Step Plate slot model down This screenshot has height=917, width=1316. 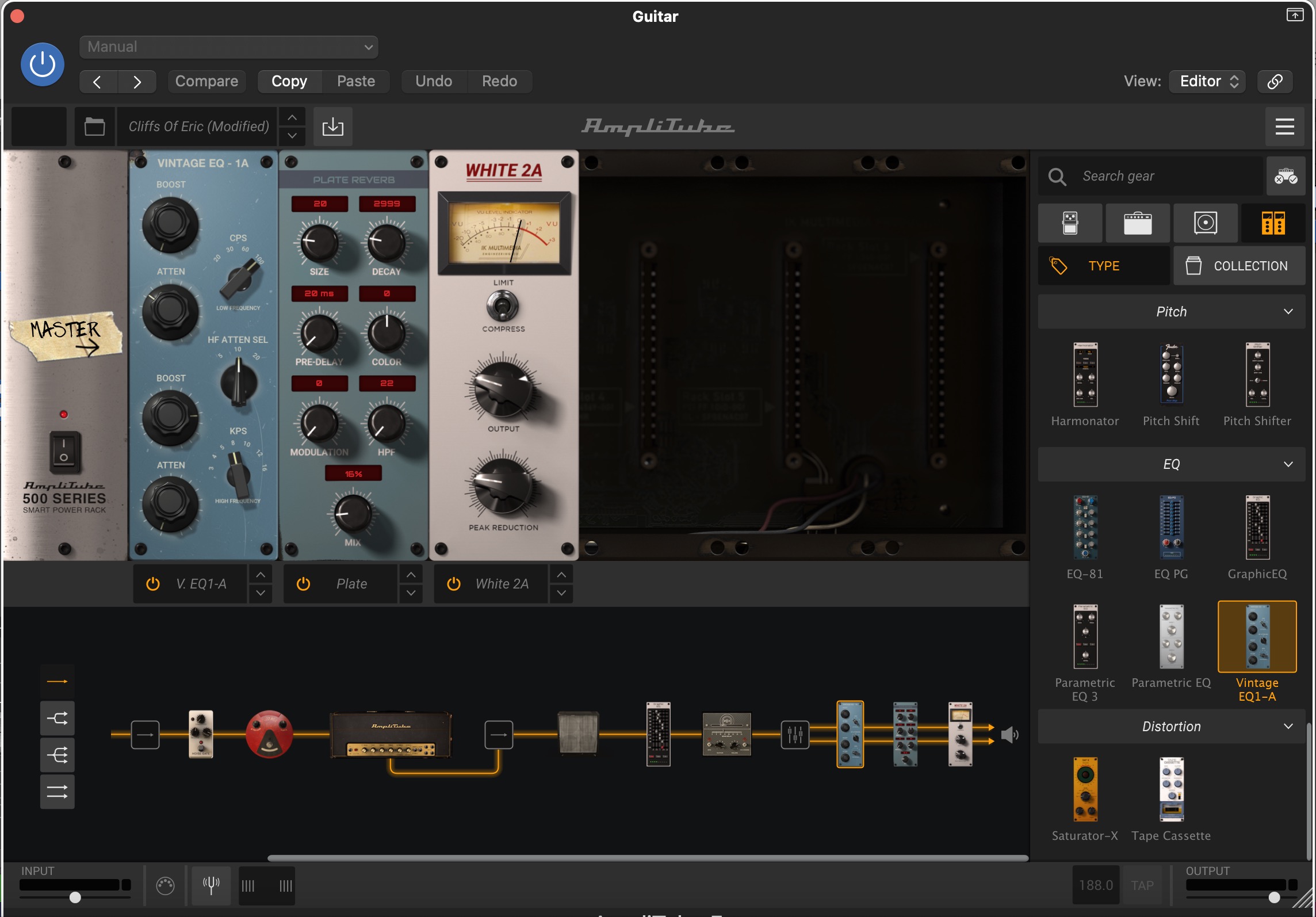coord(411,593)
